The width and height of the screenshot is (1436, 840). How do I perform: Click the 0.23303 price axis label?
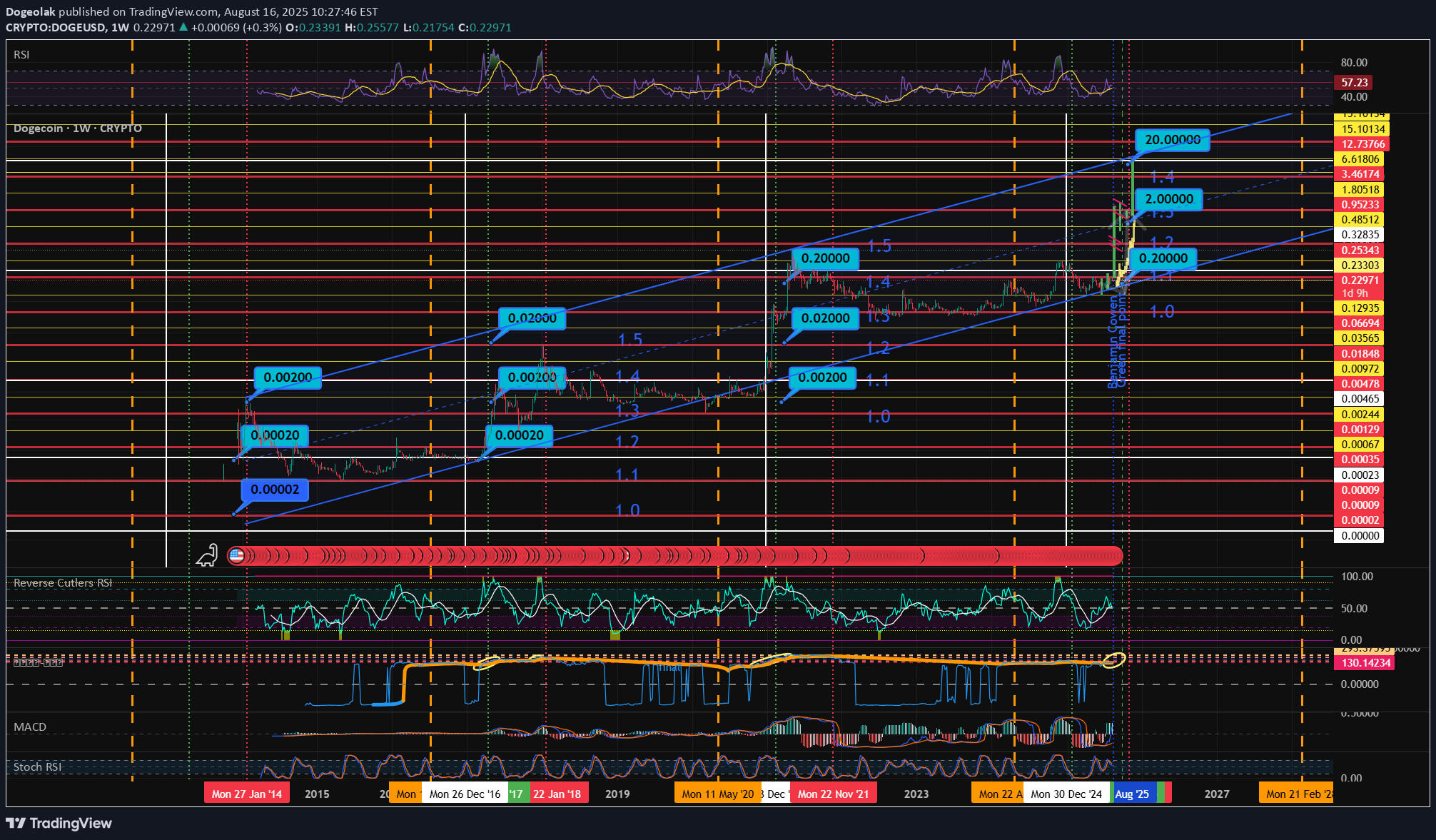tap(1359, 265)
